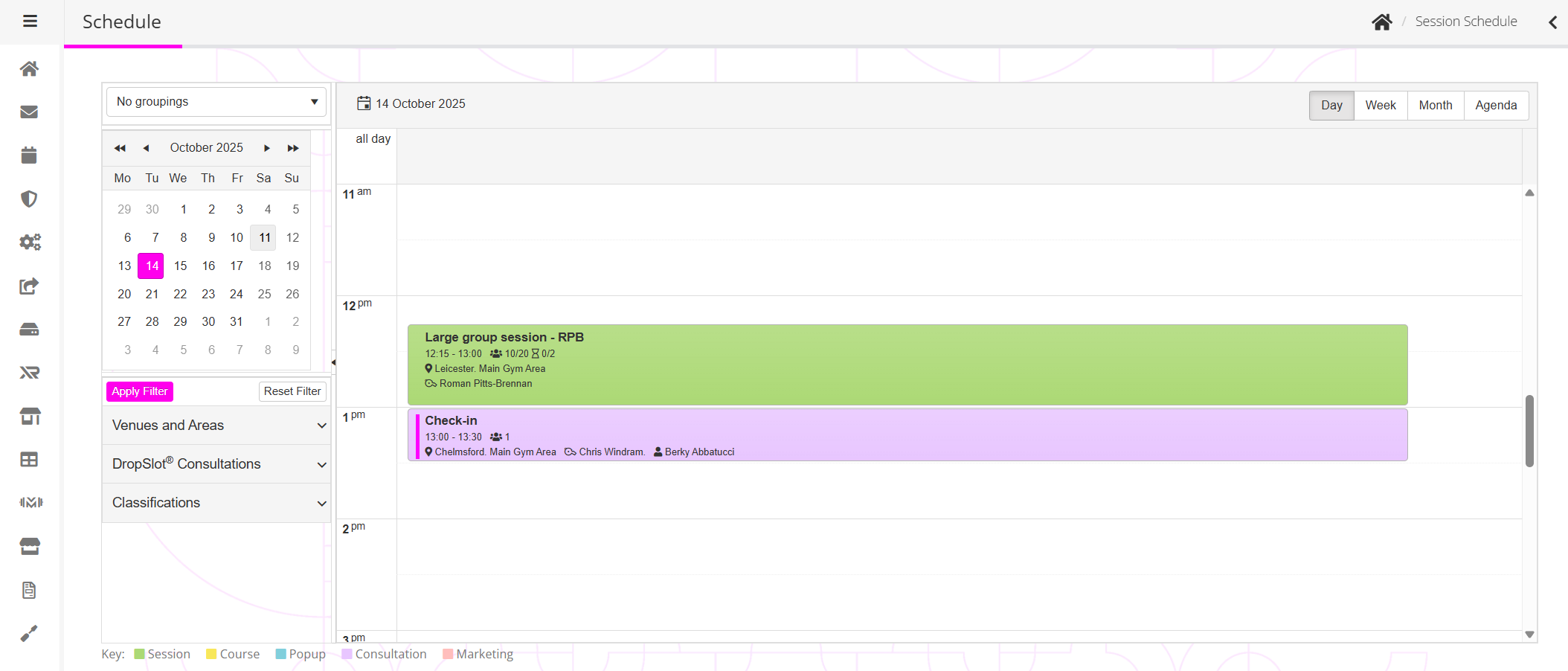This screenshot has width=1568, height=671.
Task: Click the paintbrush icon in sidebar
Action: pos(29,633)
